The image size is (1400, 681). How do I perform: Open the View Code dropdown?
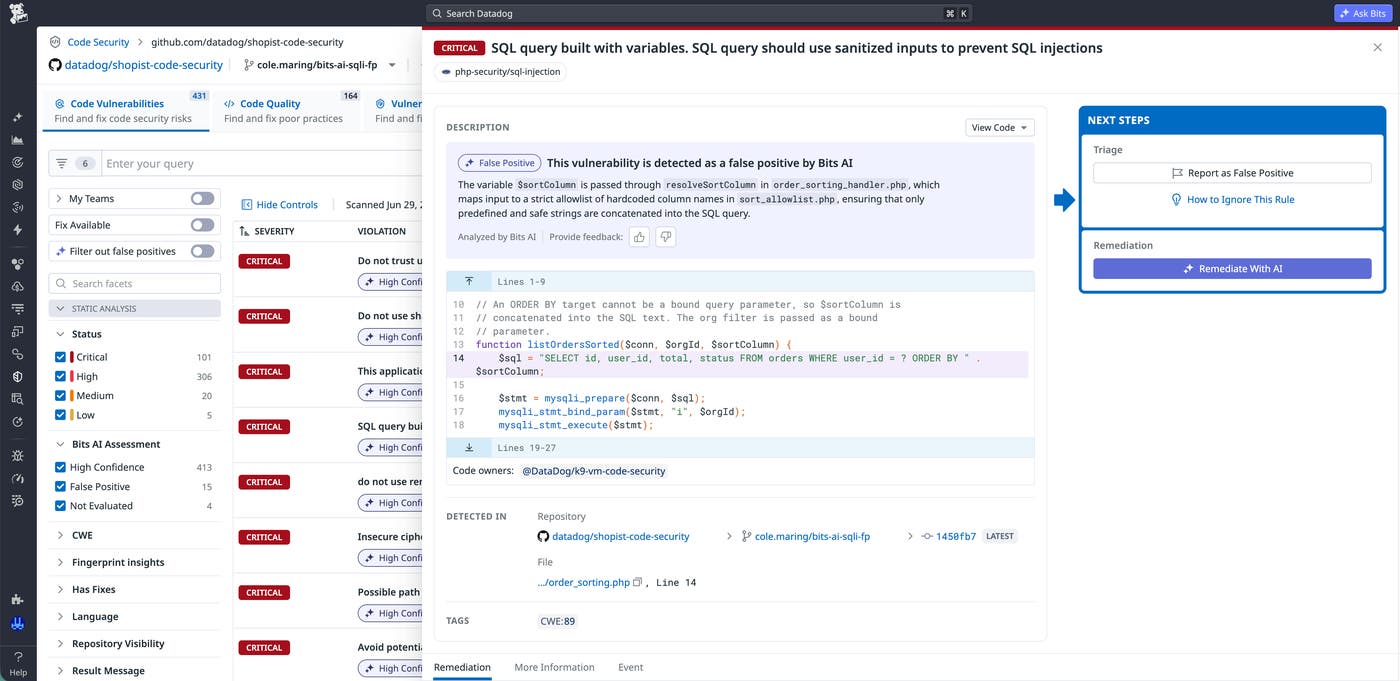(x=1000, y=128)
